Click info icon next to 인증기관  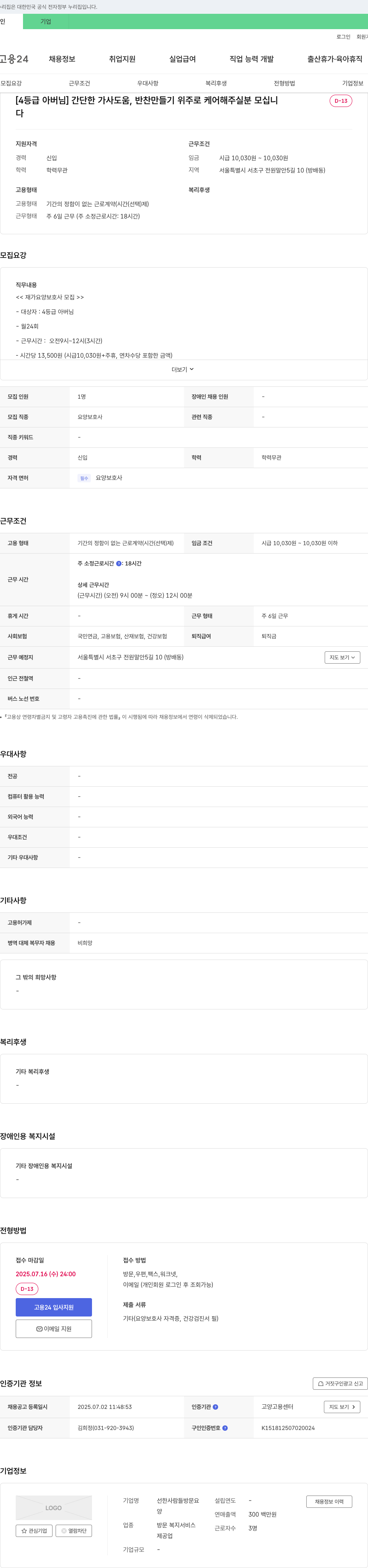(215, 1407)
